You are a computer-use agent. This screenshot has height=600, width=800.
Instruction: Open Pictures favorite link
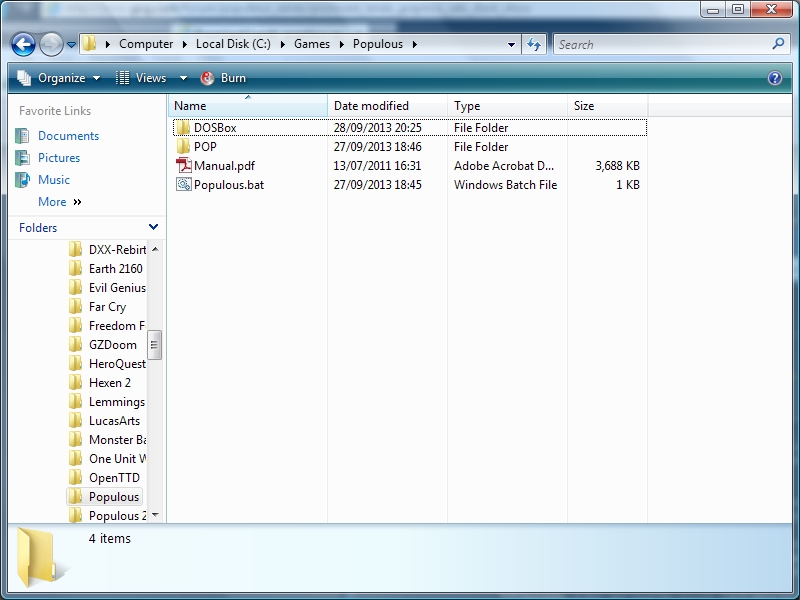point(59,158)
